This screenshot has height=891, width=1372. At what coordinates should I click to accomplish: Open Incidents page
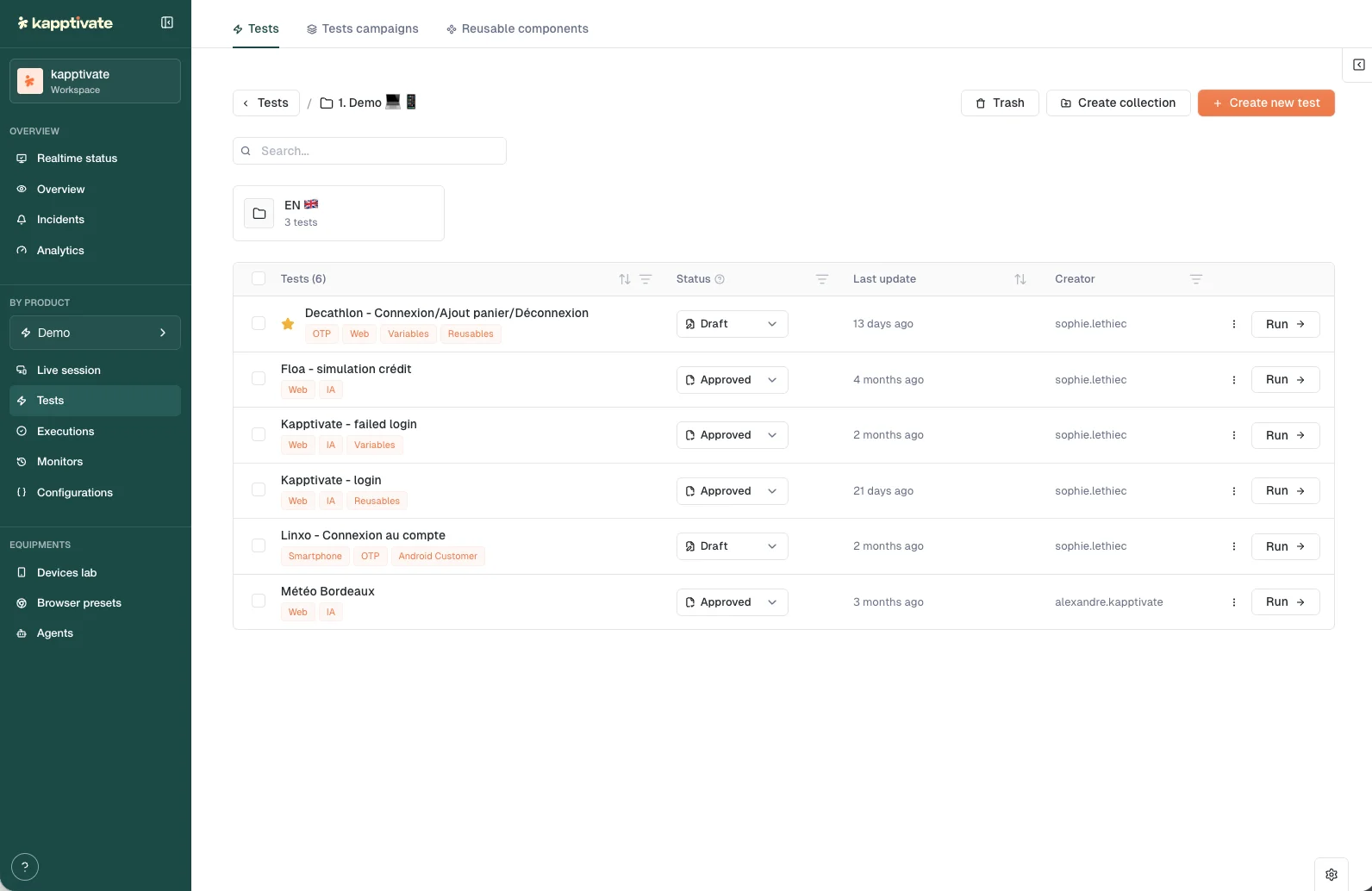click(x=95, y=220)
